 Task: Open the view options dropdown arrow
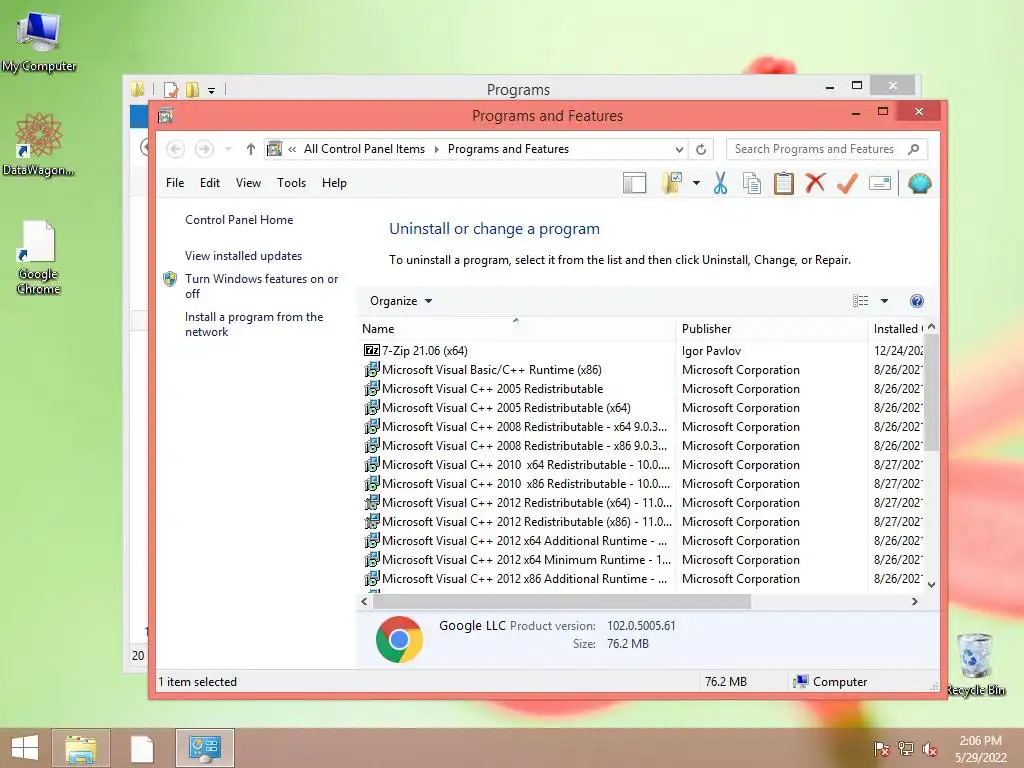click(x=884, y=301)
